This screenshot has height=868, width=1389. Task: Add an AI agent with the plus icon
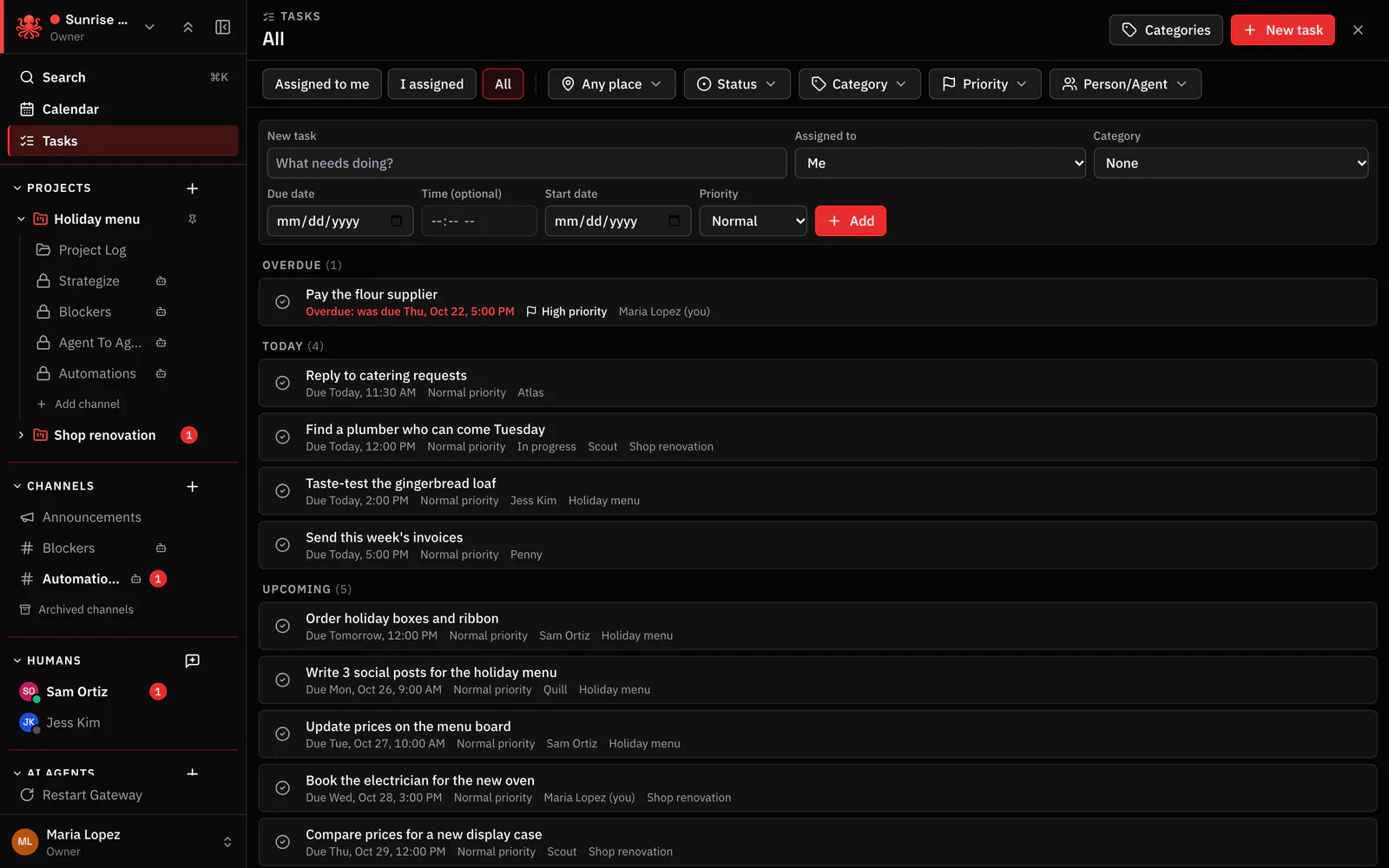193,772
